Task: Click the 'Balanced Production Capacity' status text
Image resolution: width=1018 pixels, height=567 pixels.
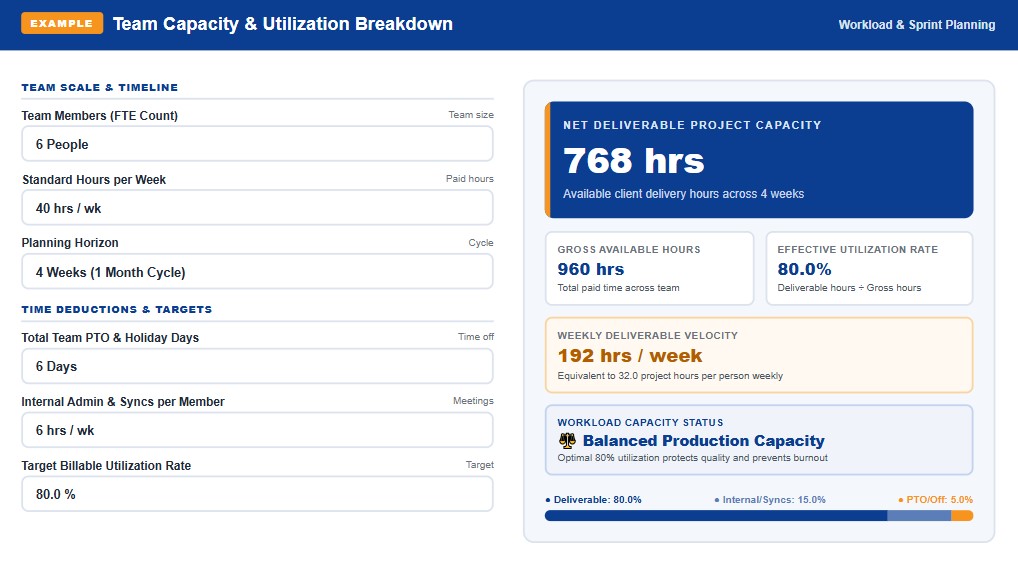Action: pos(704,440)
